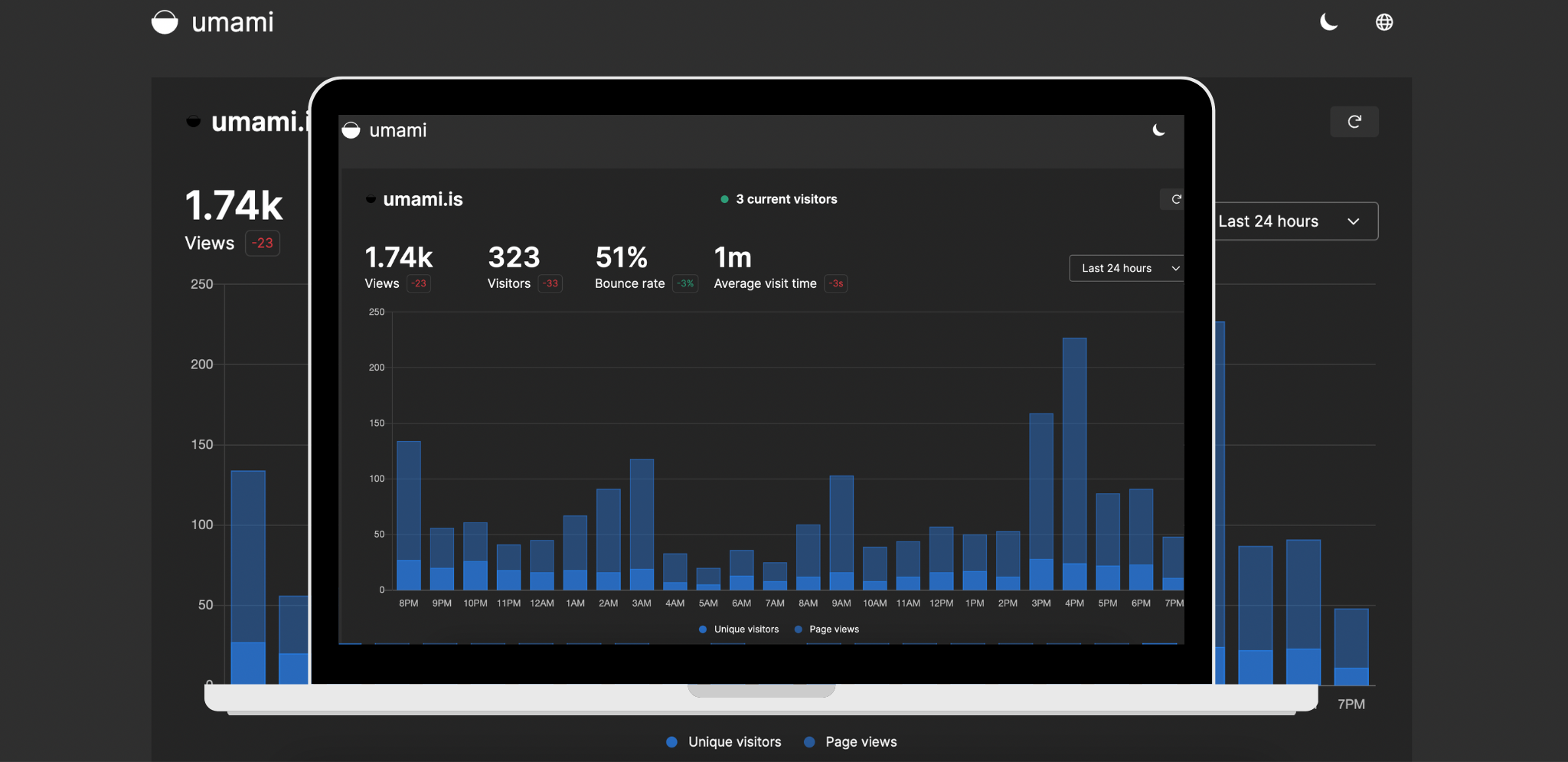Click the 6PM bar in laptop chart
This screenshot has width=1568, height=762.
tap(1142, 539)
